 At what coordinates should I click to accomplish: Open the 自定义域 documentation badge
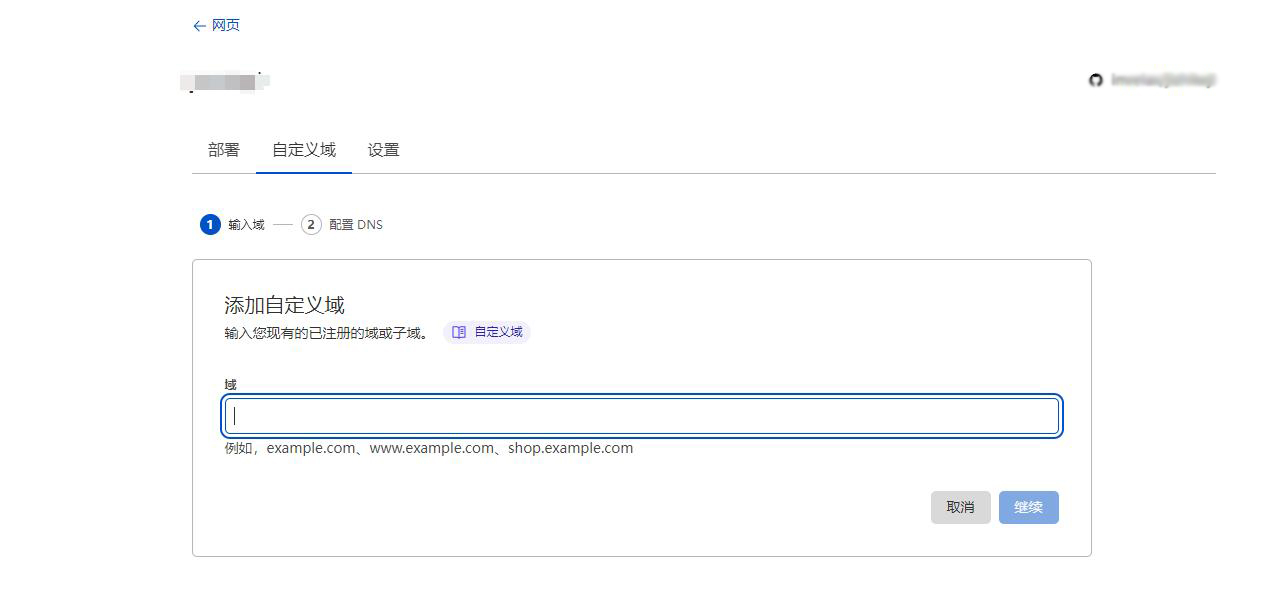pyautogui.click(x=487, y=332)
